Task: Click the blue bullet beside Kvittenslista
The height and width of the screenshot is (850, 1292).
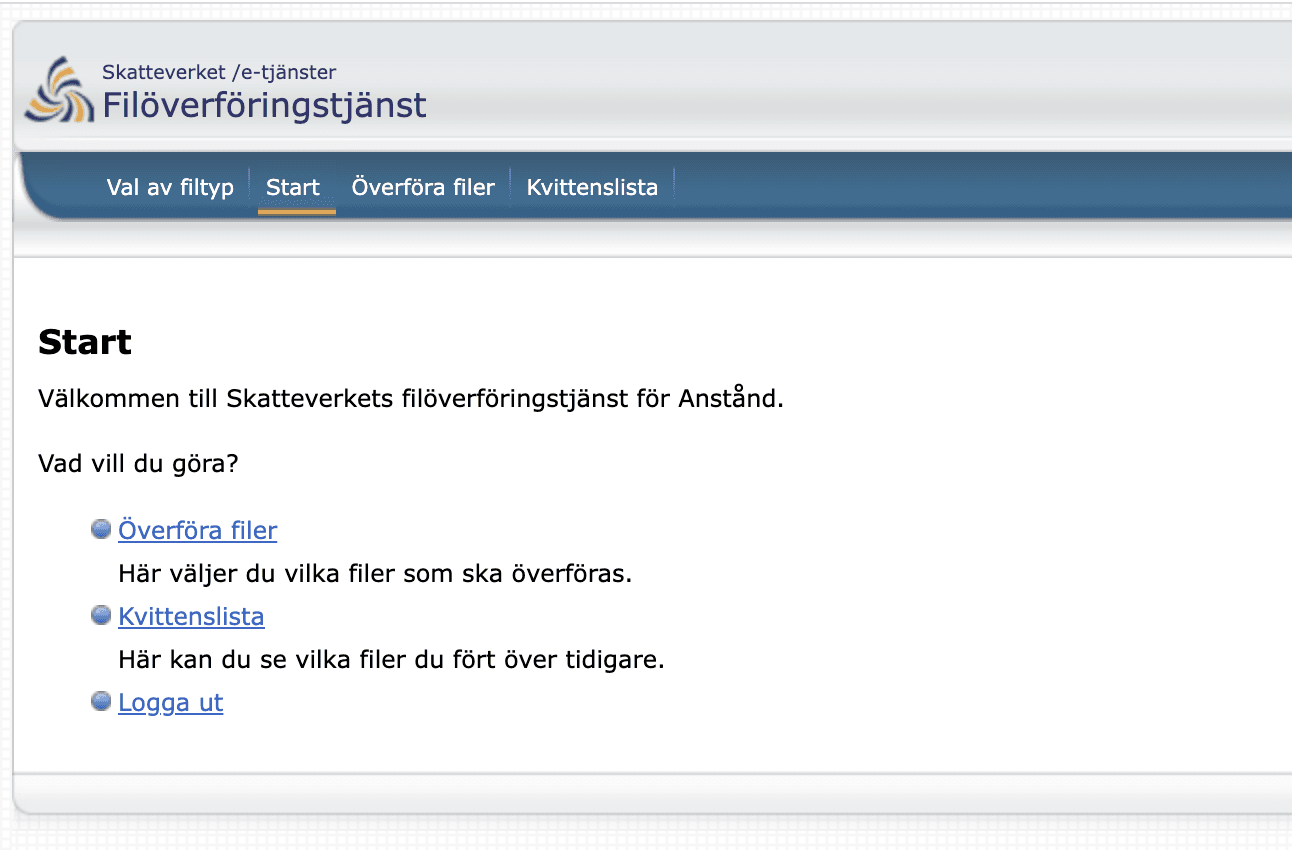Action: (100, 615)
